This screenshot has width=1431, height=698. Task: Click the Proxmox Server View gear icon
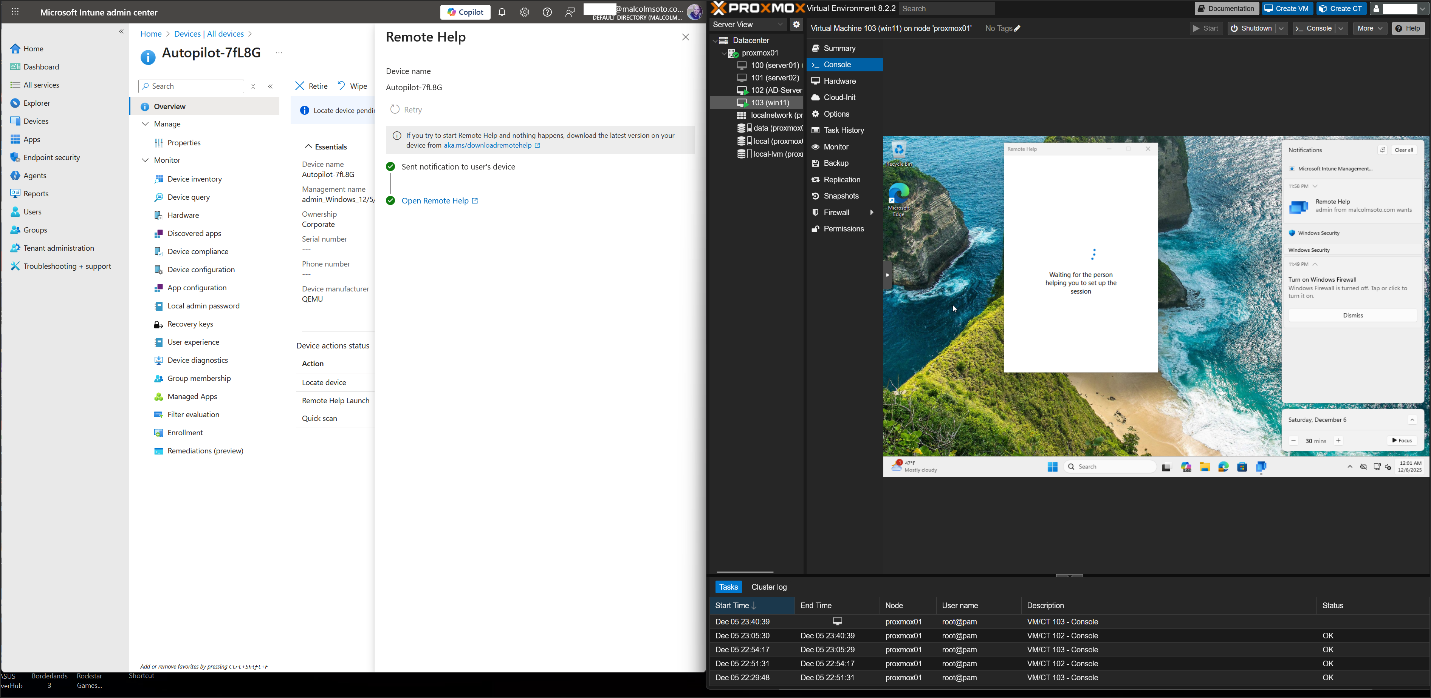tap(796, 24)
